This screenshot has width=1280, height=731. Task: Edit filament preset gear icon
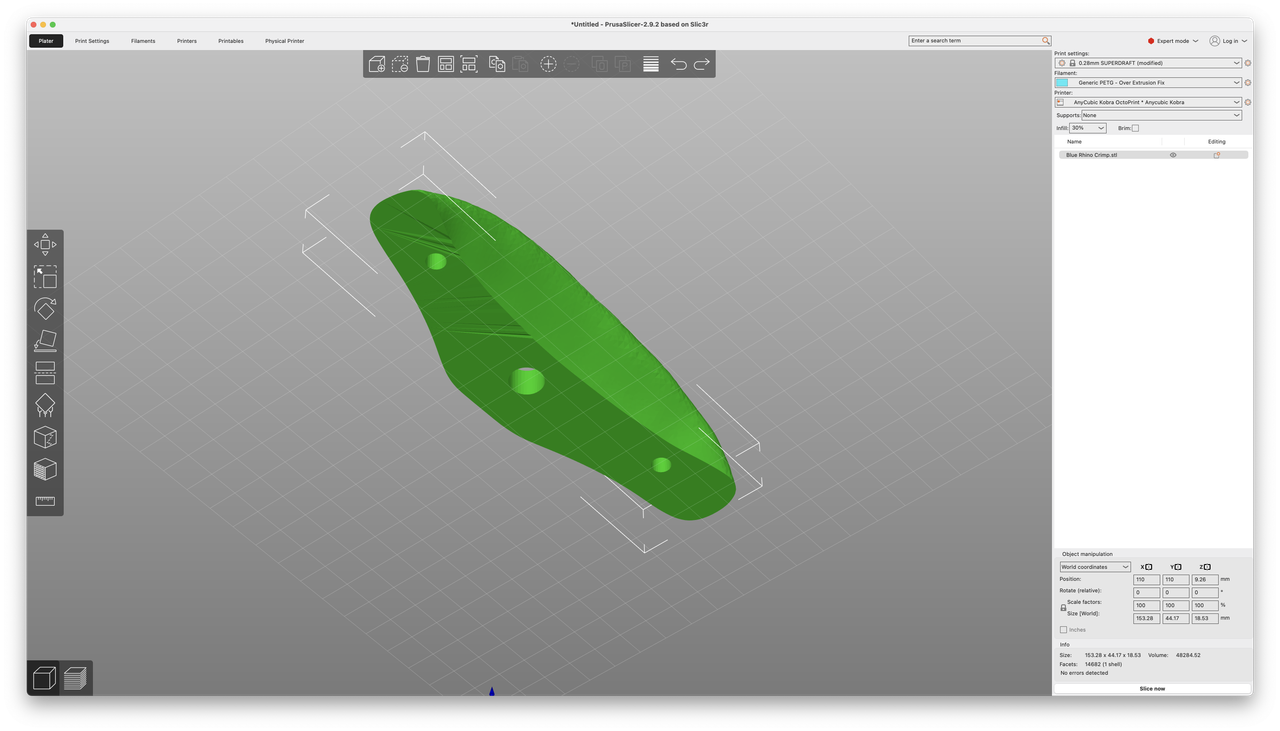1248,83
